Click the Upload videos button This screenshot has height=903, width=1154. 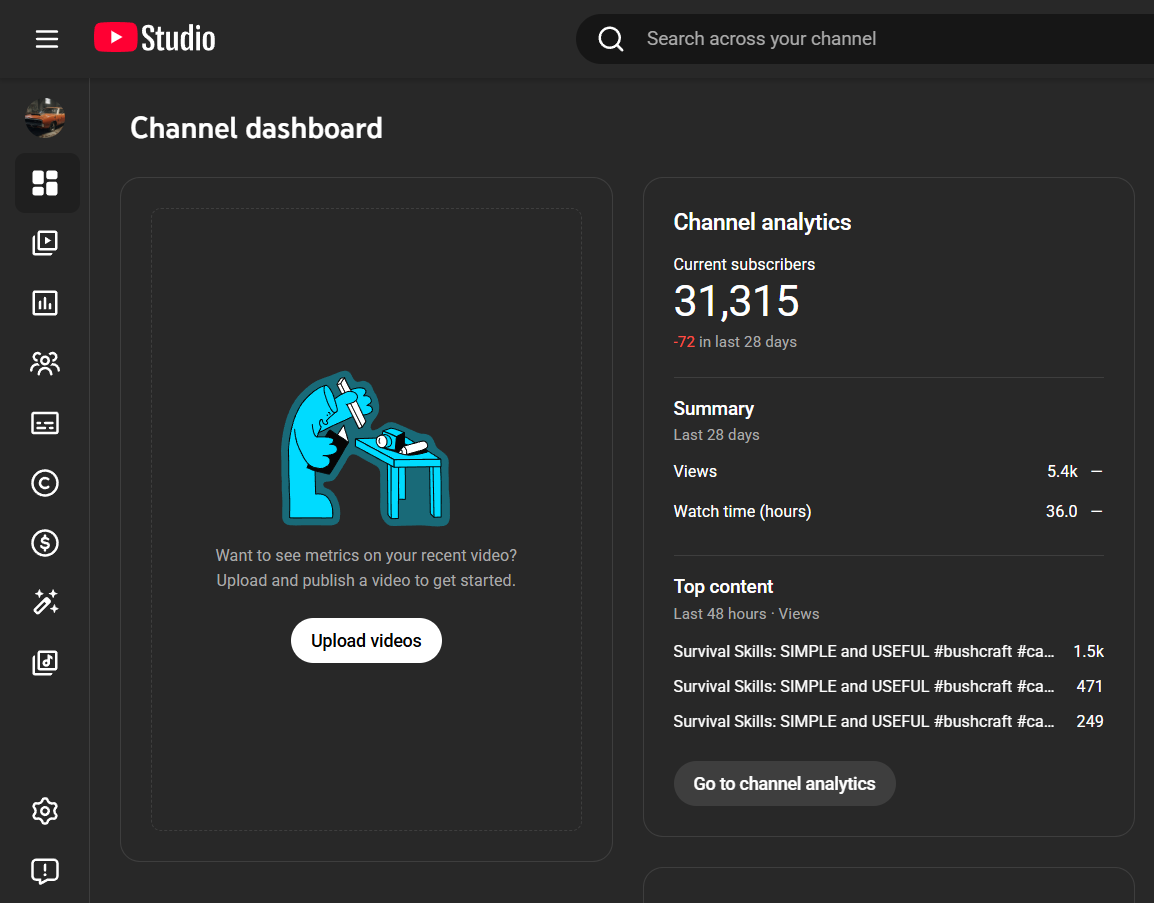366,641
